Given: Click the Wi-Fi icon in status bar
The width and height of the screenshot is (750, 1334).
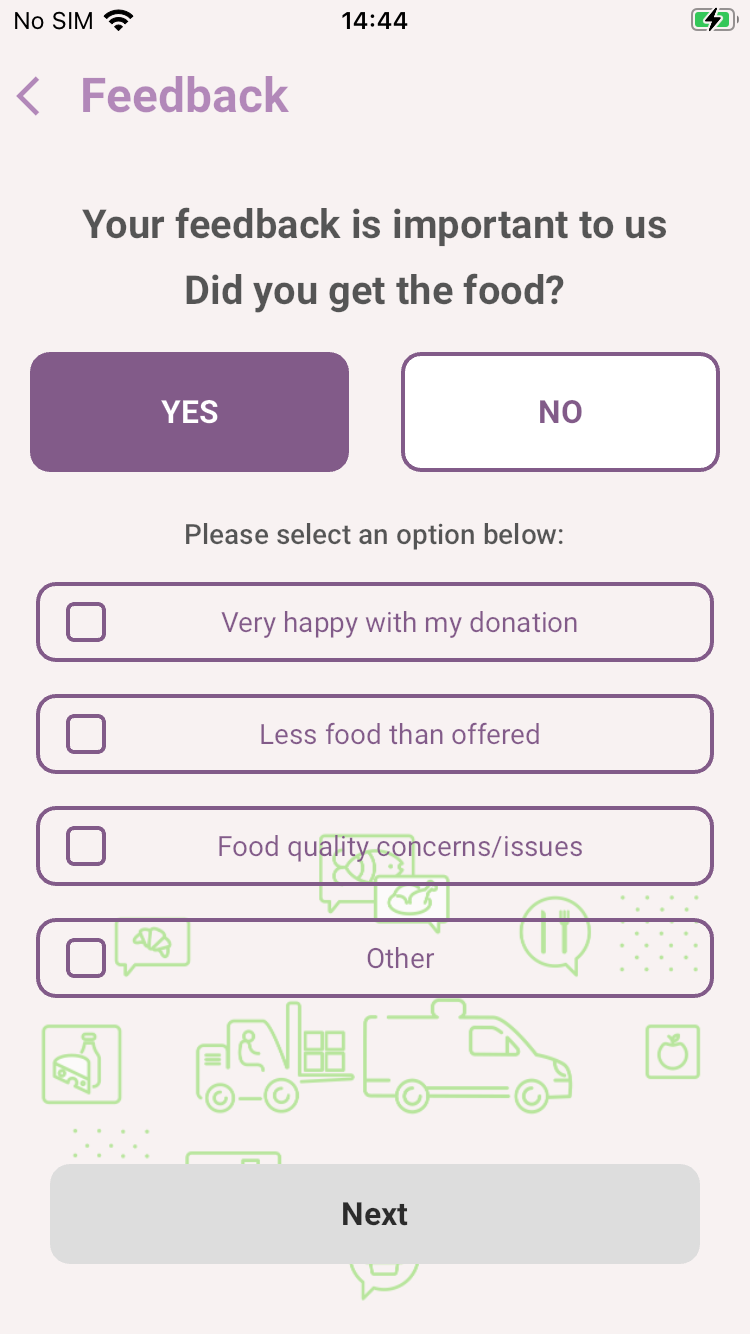Looking at the screenshot, I should coord(119,21).
